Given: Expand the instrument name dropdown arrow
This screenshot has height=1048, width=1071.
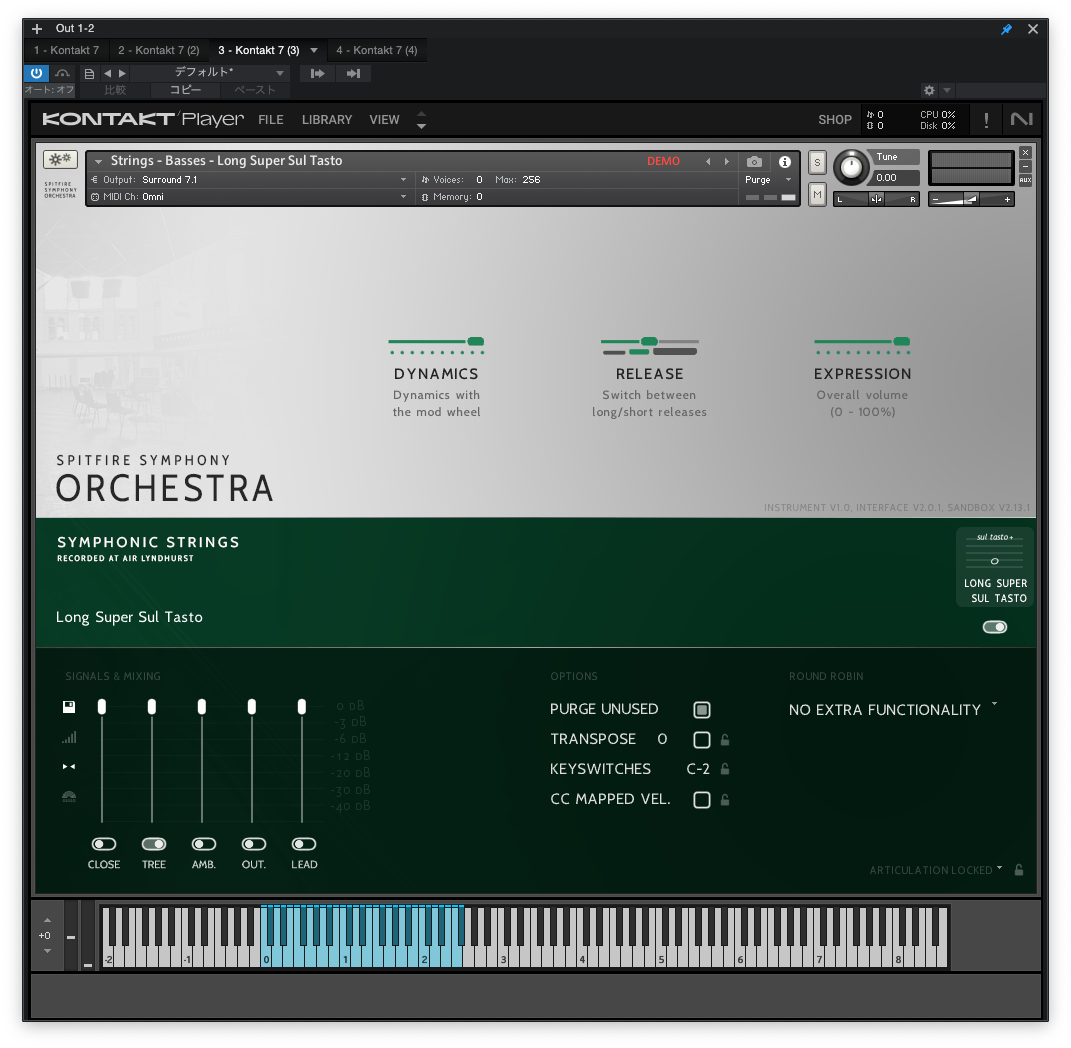Looking at the screenshot, I should coord(98,162).
